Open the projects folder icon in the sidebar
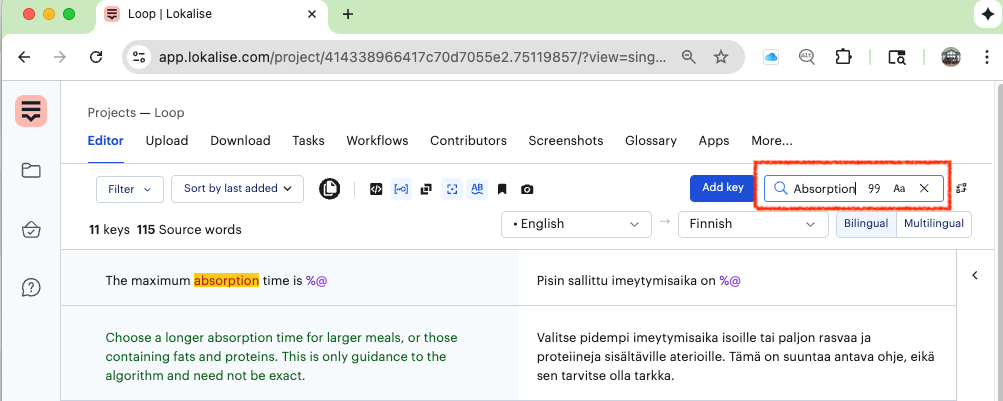The width and height of the screenshot is (1003, 401). point(31,171)
